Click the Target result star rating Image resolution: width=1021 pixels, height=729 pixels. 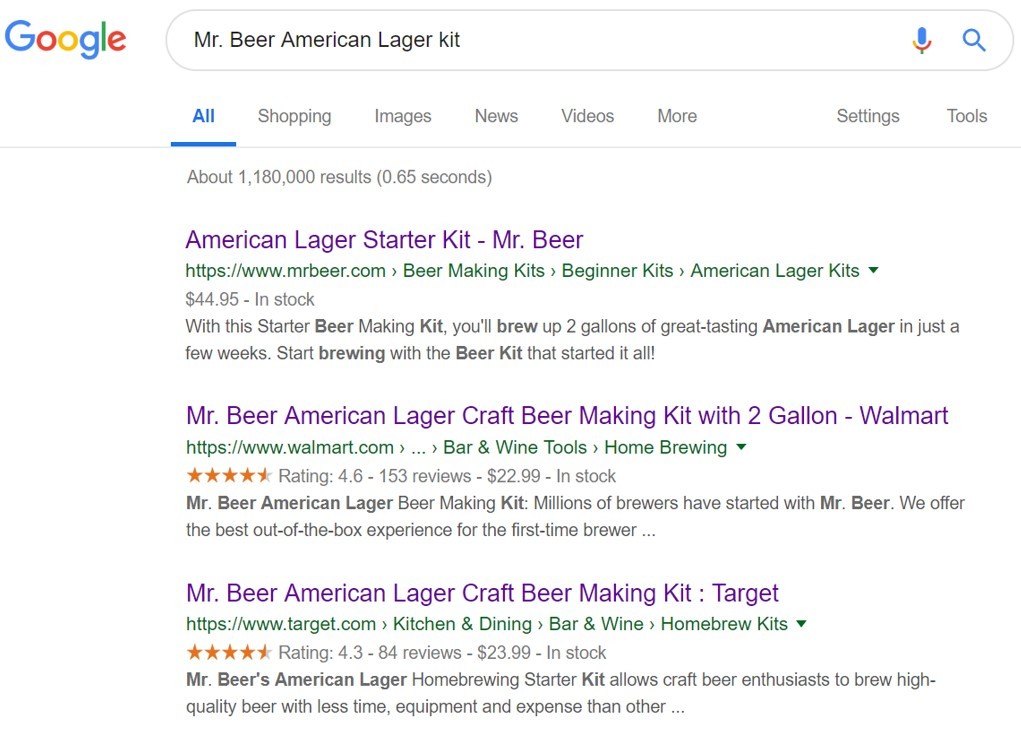click(229, 652)
